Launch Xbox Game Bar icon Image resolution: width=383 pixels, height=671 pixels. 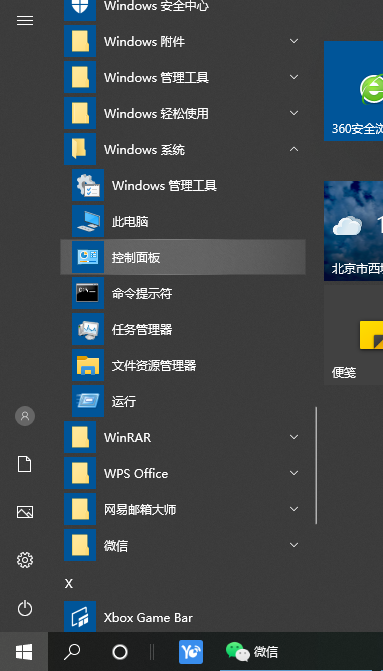(x=80, y=617)
